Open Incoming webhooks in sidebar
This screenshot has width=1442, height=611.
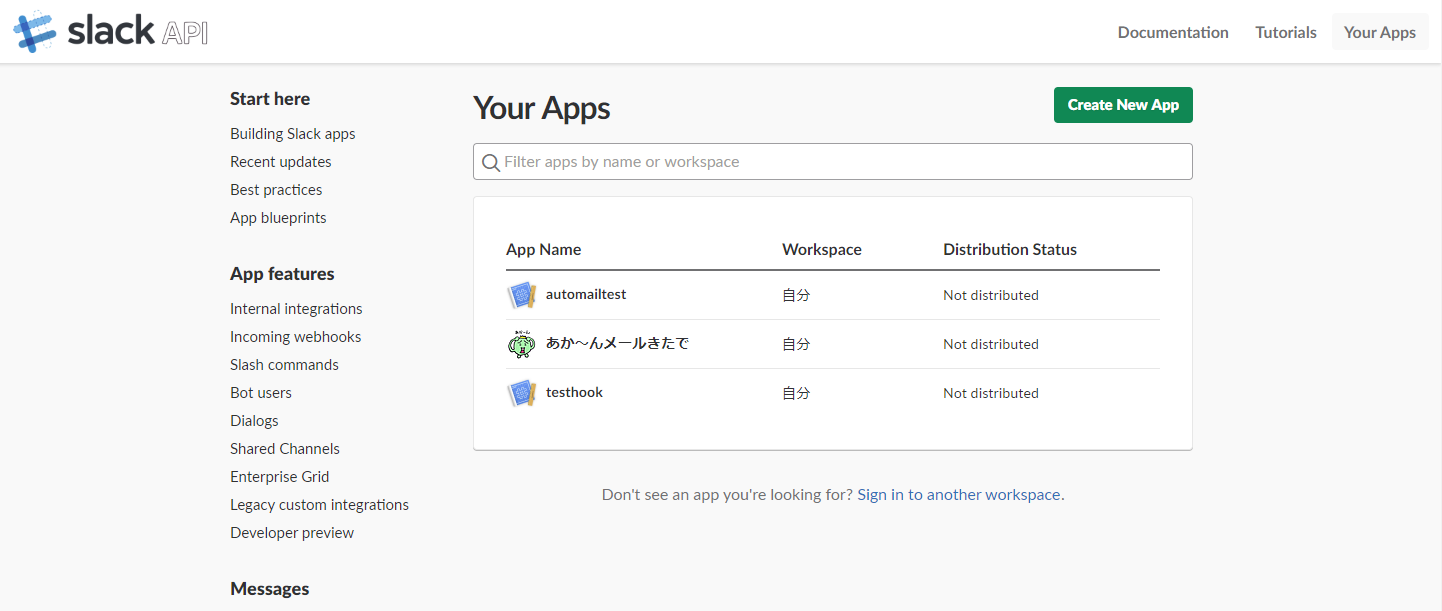296,337
